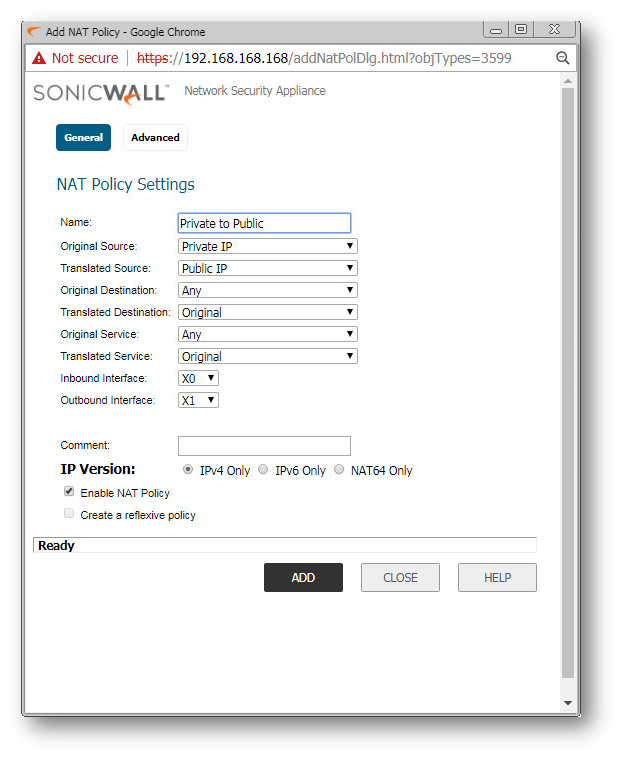This screenshot has width=623, height=759.
Task: Uncheck Enable NAT Policy checkbox
Action: pos(69,492)
